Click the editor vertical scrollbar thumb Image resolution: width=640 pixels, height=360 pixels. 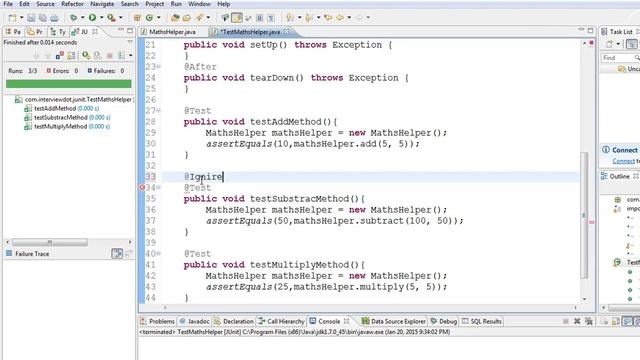click(584, 215)
